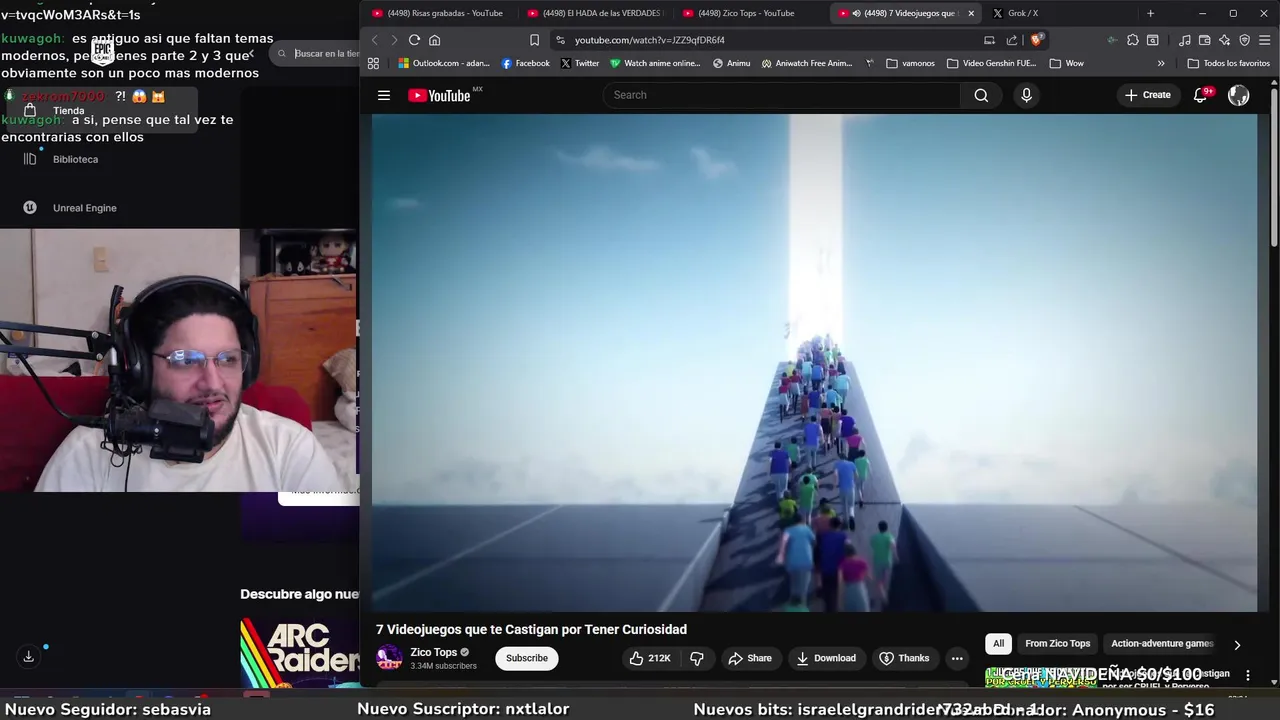Select the From Zico Tops chip
1280x720 pixels.
point(1057,644)
